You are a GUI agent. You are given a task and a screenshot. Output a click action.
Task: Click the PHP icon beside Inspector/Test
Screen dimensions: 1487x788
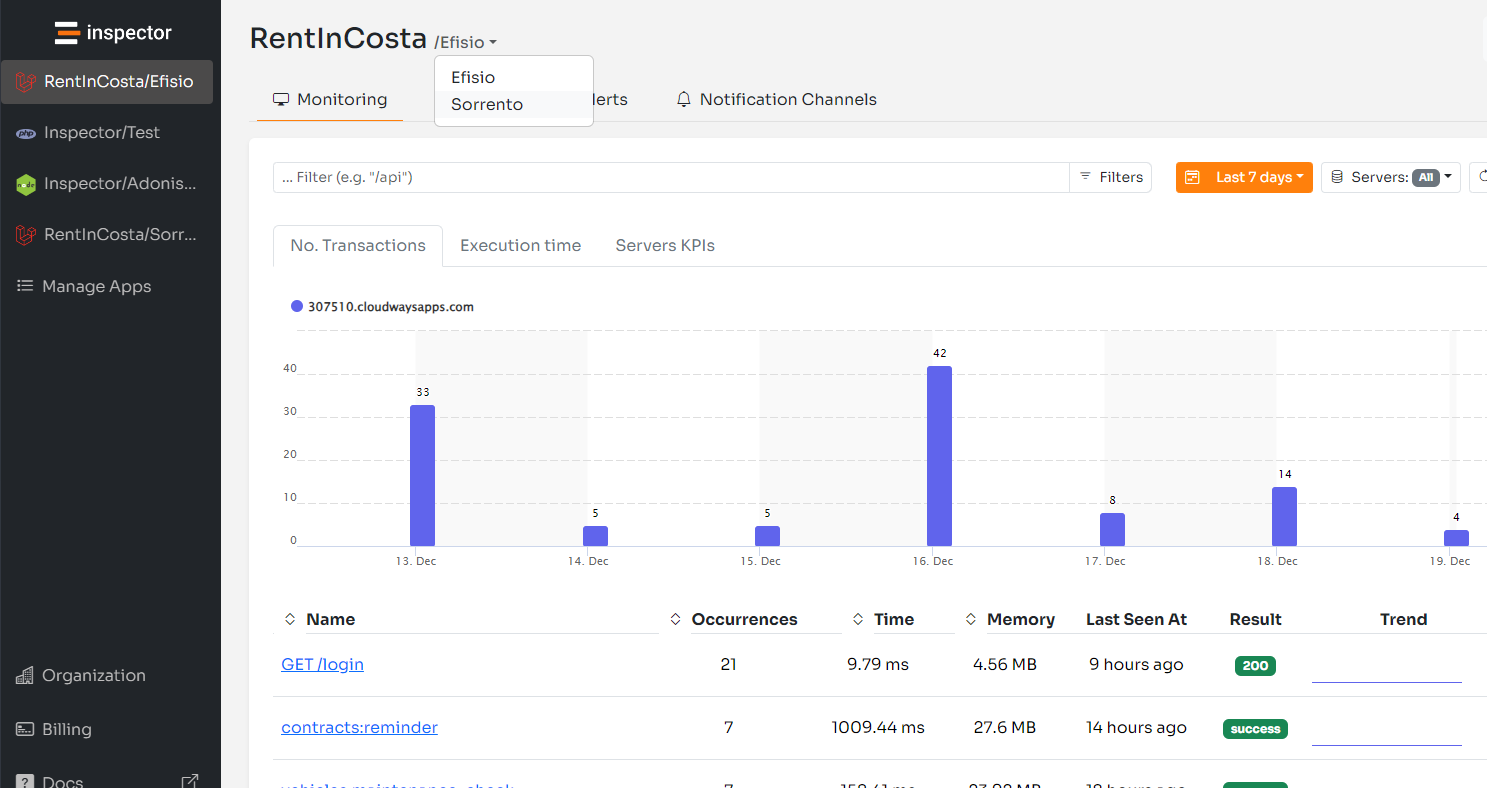click(26, 133)
